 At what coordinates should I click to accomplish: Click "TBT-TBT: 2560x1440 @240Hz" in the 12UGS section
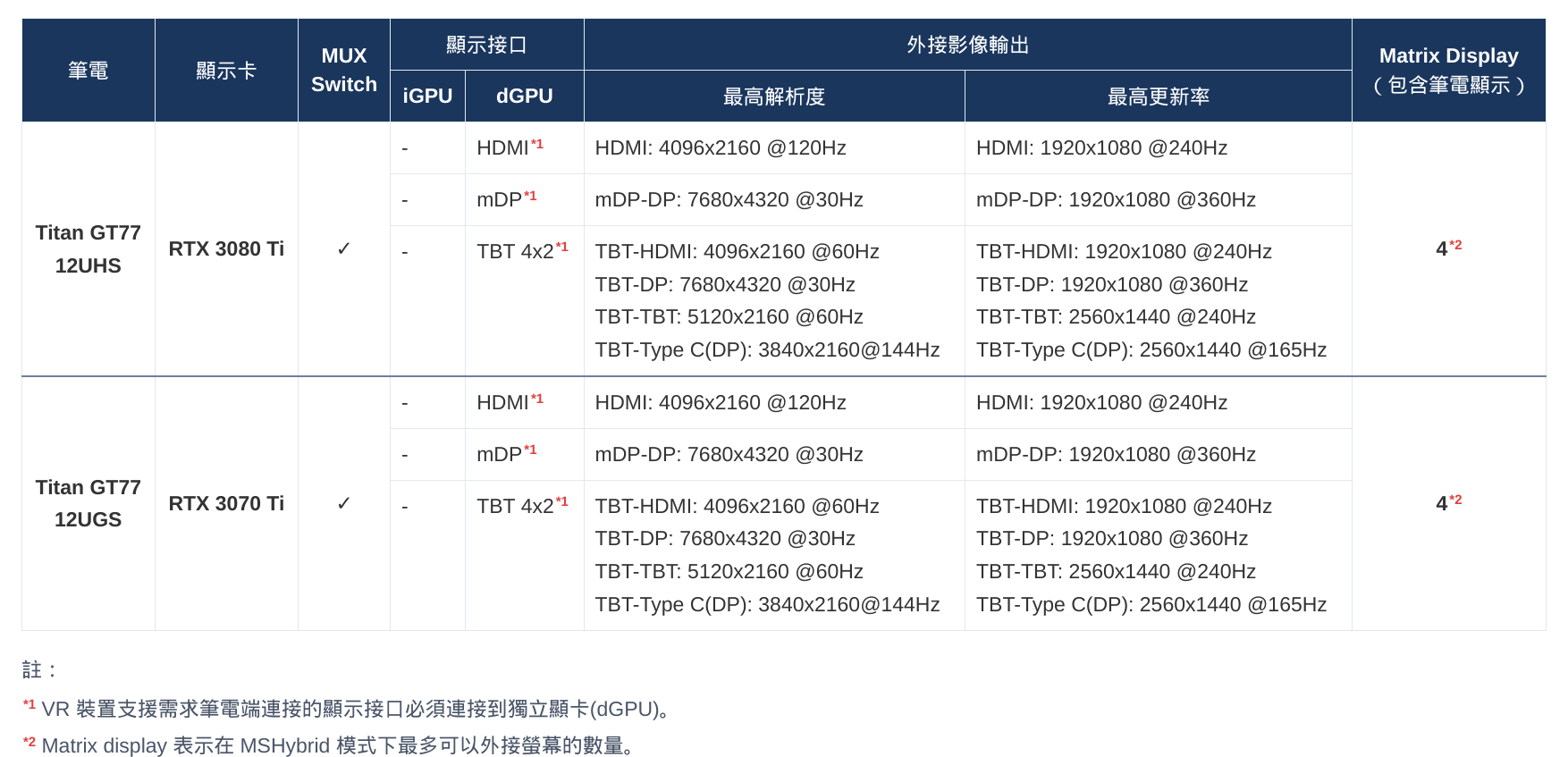pos(1116,572)
